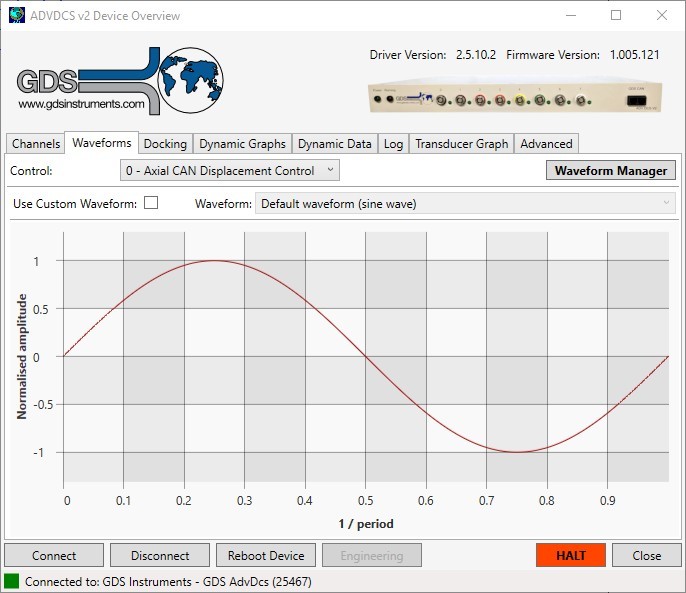
Task: Go to the Dynamic Data tab
Action: click(x=335, y=144)
